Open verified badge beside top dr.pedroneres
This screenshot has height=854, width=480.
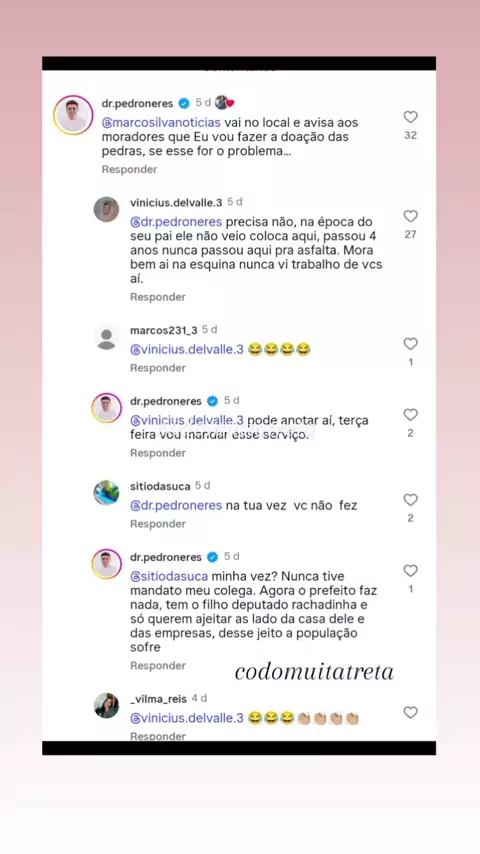point(184,103)
